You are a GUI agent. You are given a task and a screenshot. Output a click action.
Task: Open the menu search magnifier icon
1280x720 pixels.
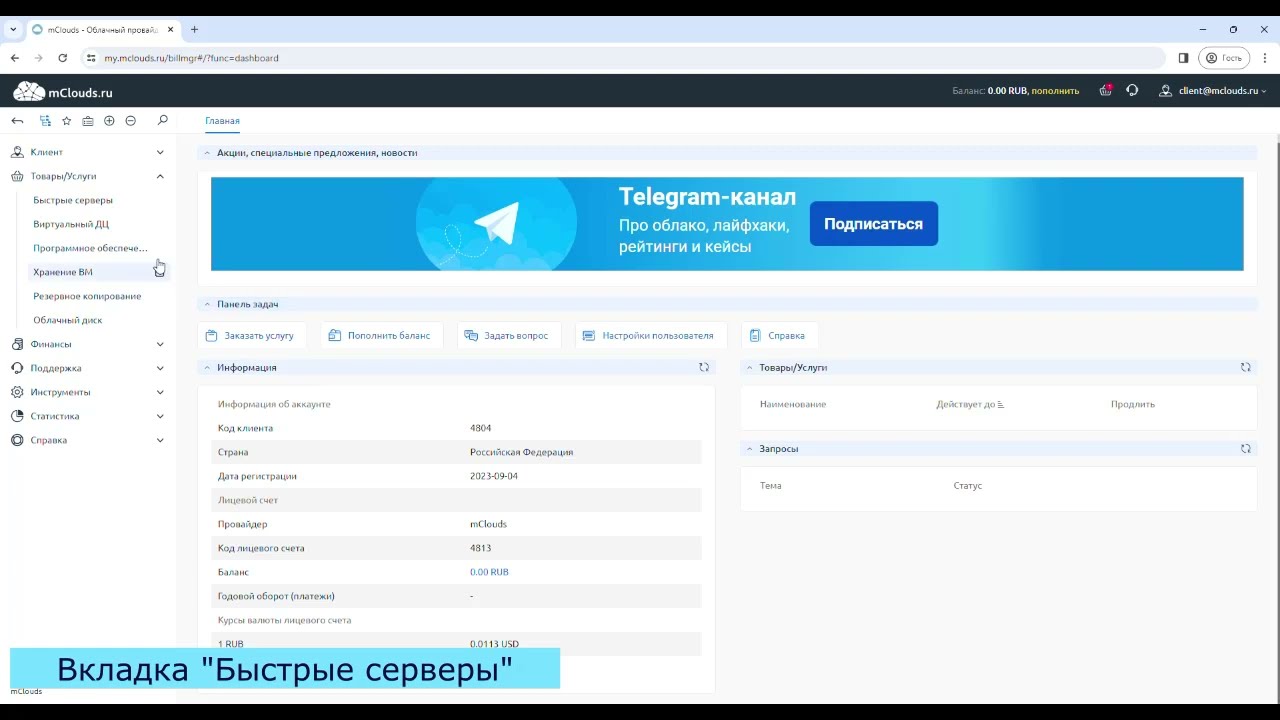(x=163, y=121)
